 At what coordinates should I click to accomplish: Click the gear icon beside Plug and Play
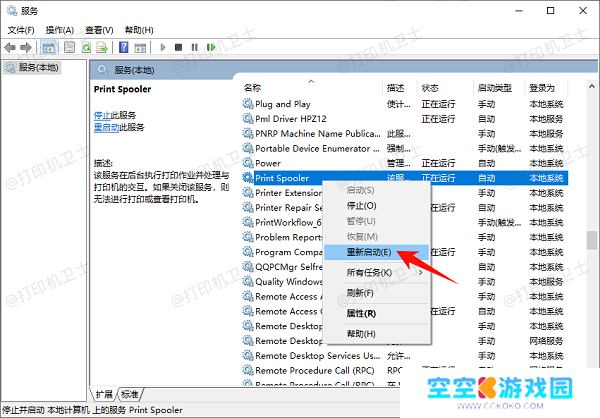(248, 104)
